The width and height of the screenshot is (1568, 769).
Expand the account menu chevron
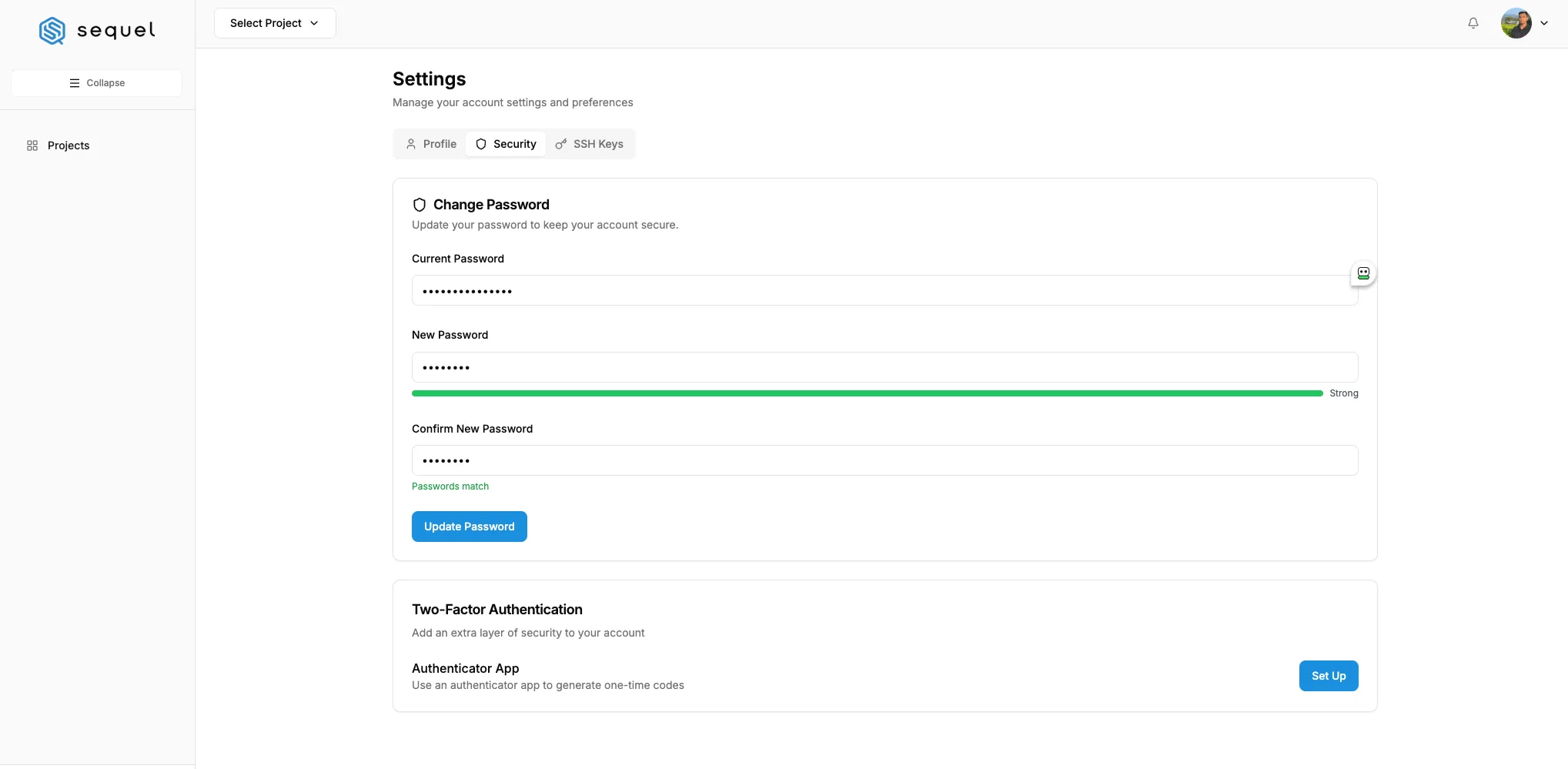pos(1544,23)
